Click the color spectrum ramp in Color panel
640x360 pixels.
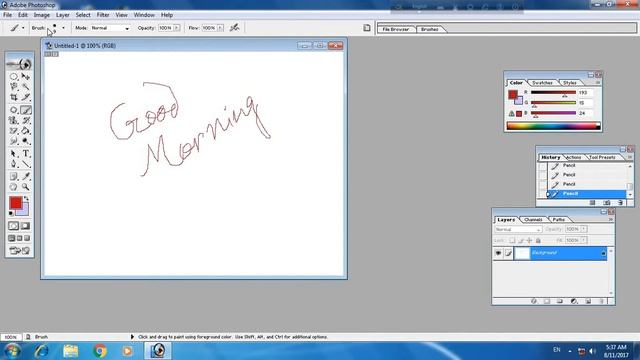tap(553, 126)
